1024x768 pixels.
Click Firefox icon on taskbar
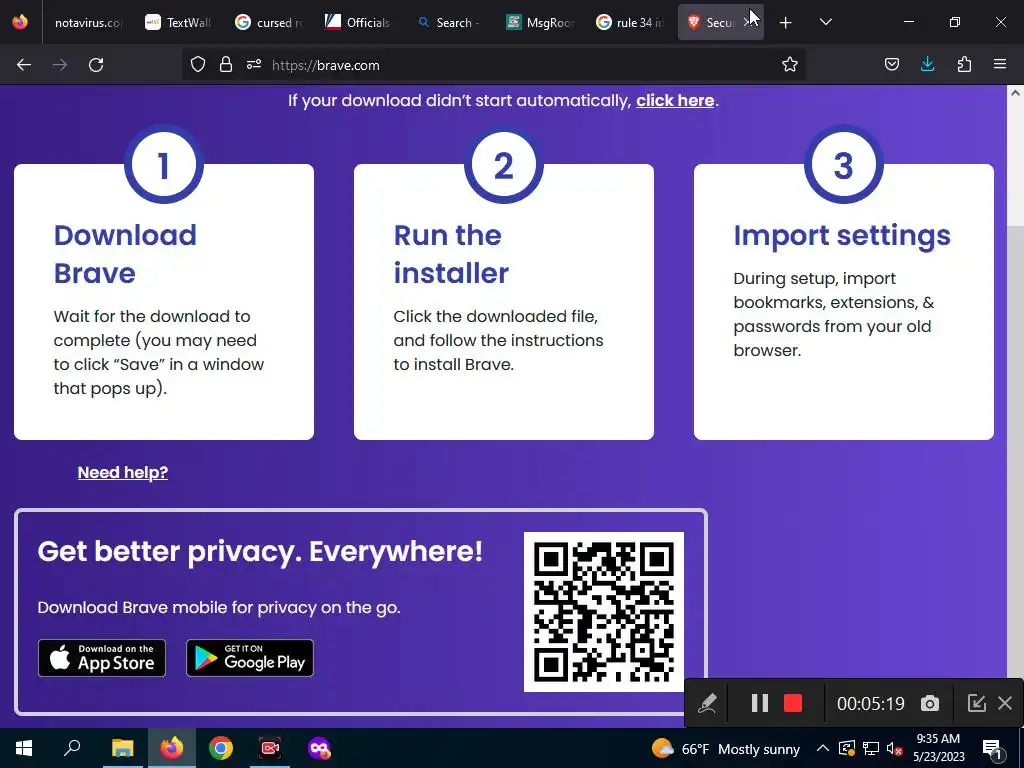click(172, 748)
